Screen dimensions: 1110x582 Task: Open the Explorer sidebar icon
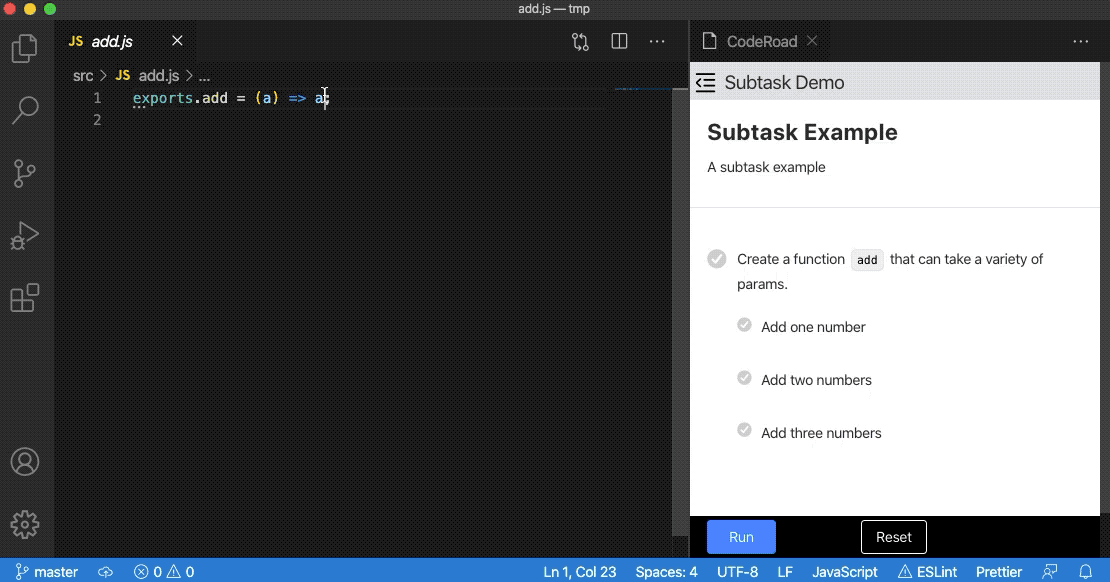coord(25,47)
